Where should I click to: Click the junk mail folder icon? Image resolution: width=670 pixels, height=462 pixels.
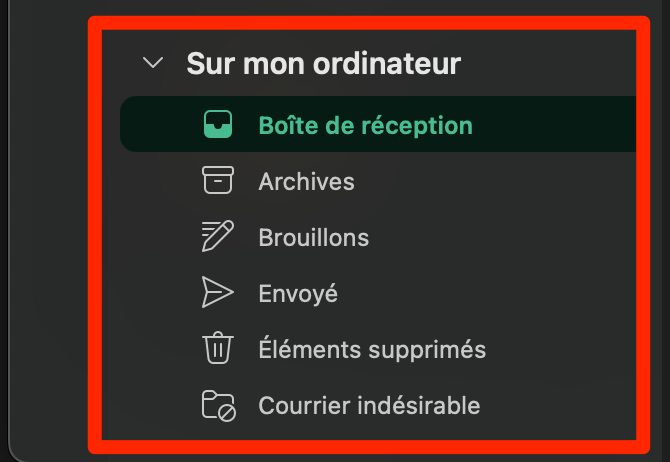[218, 405]
